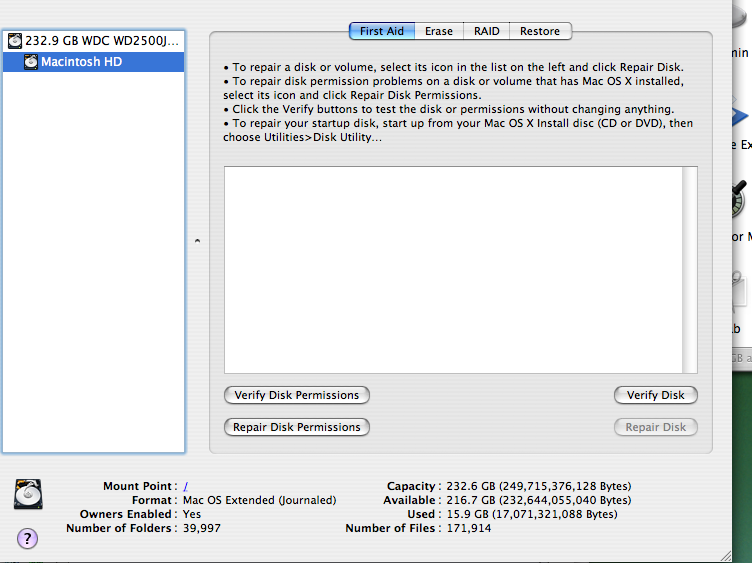Select the 232.9 GB WDC WD2500J disk
Screen dimensions: 752x563
click(x=94, y=41)
